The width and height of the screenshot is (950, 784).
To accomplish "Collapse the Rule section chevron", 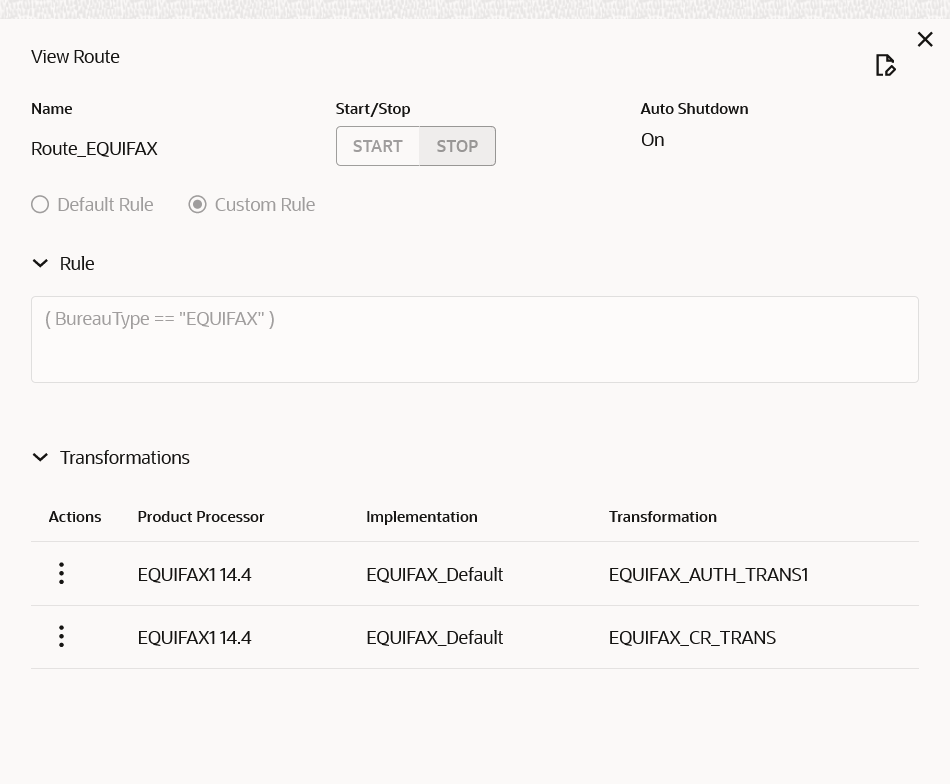I will [x=40, y=264].
